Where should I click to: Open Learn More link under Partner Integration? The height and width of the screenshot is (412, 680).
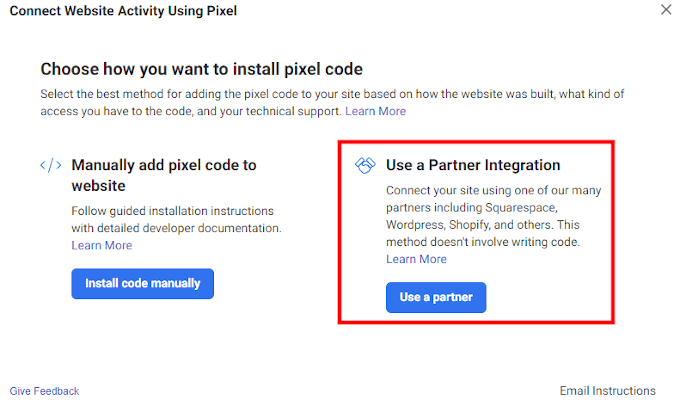click(x=416, y=259)
